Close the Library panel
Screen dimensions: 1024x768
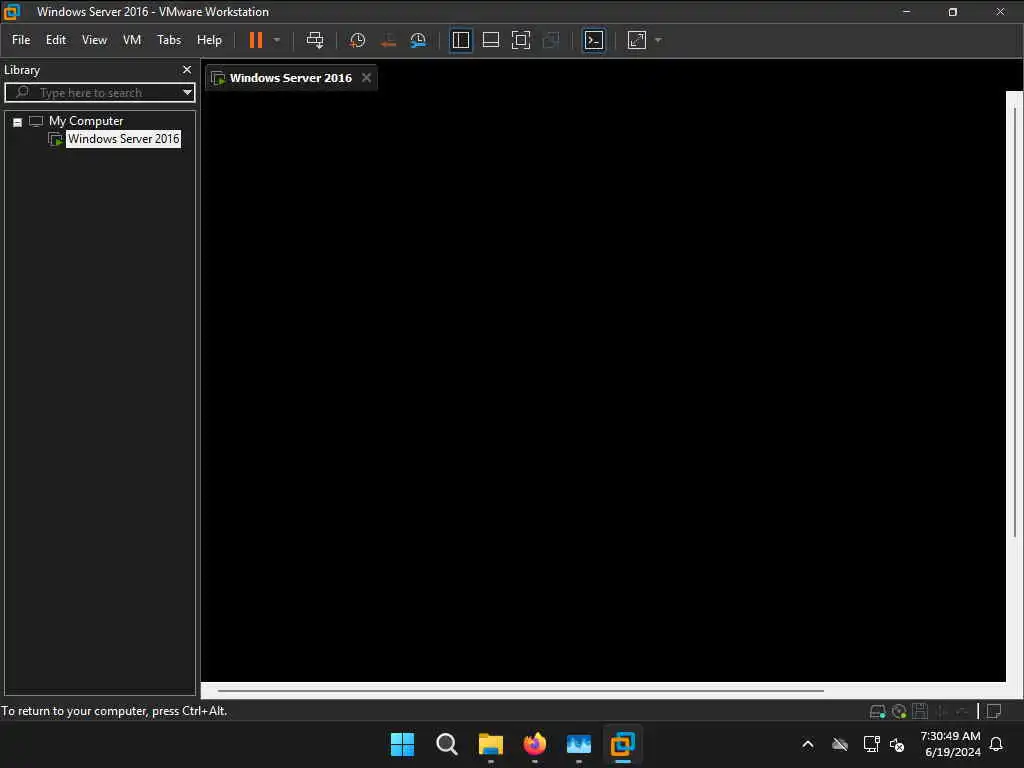(x=187, y=69)
